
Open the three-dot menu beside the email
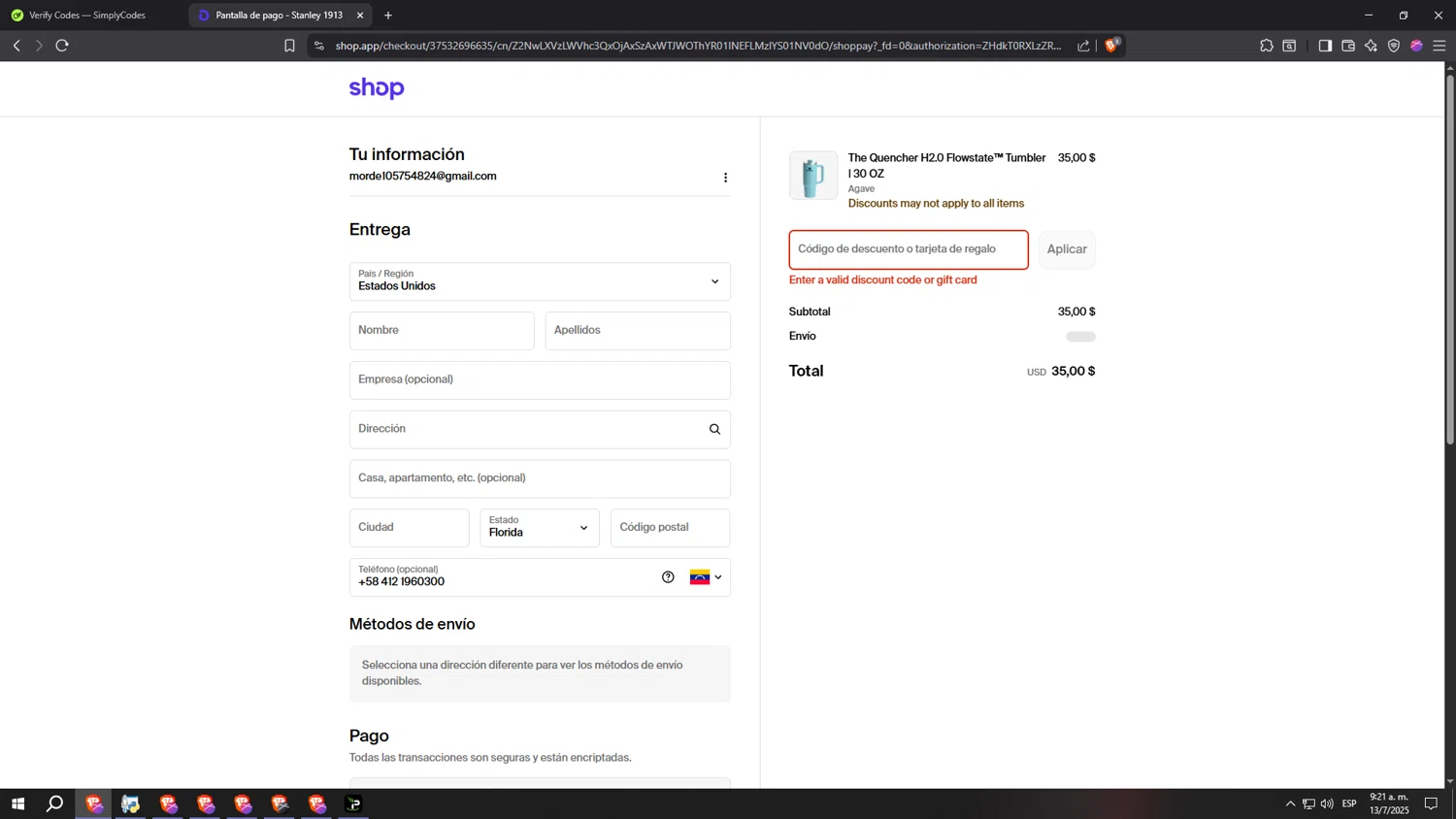tap(725, 178)
